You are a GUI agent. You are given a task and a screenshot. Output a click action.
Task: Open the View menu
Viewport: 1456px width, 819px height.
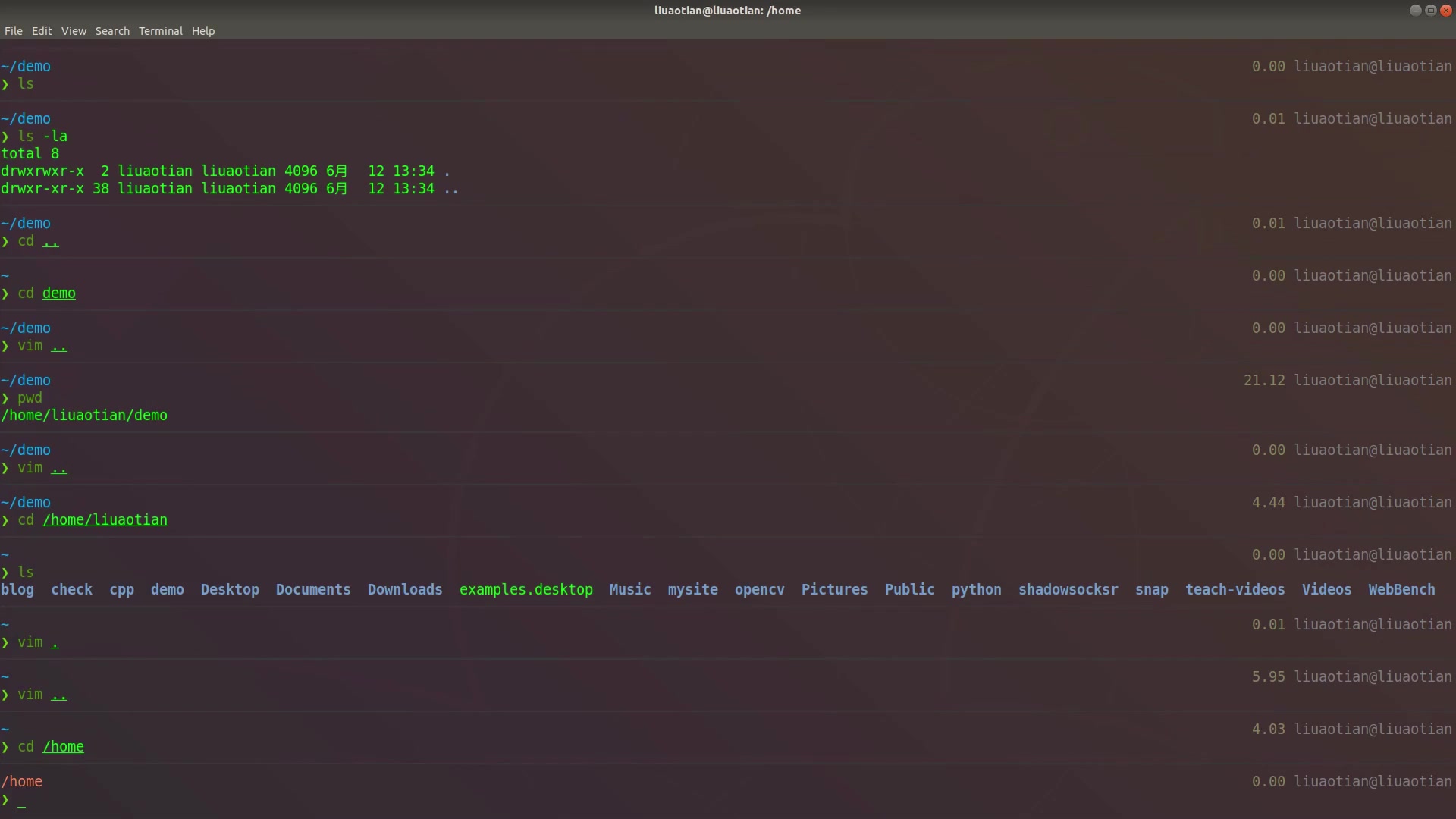click(74, 31)
